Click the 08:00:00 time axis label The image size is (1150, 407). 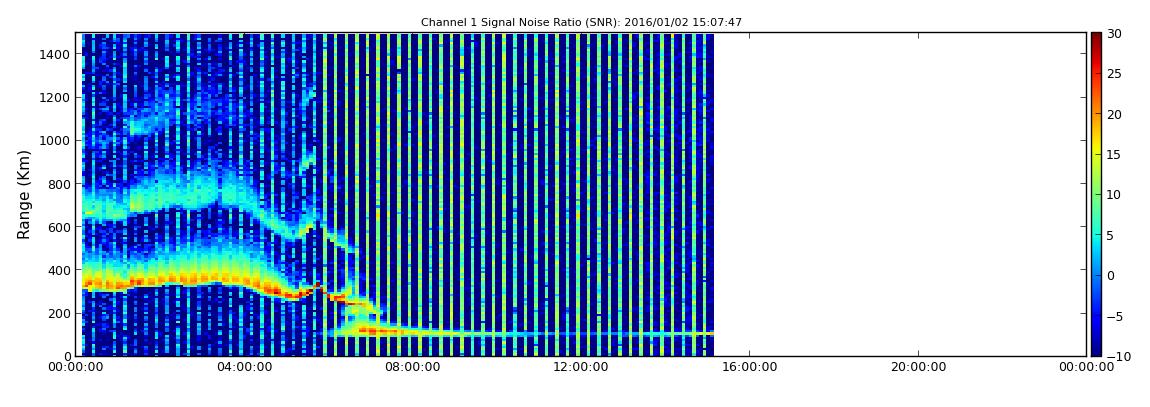click(x=412, y=367)
